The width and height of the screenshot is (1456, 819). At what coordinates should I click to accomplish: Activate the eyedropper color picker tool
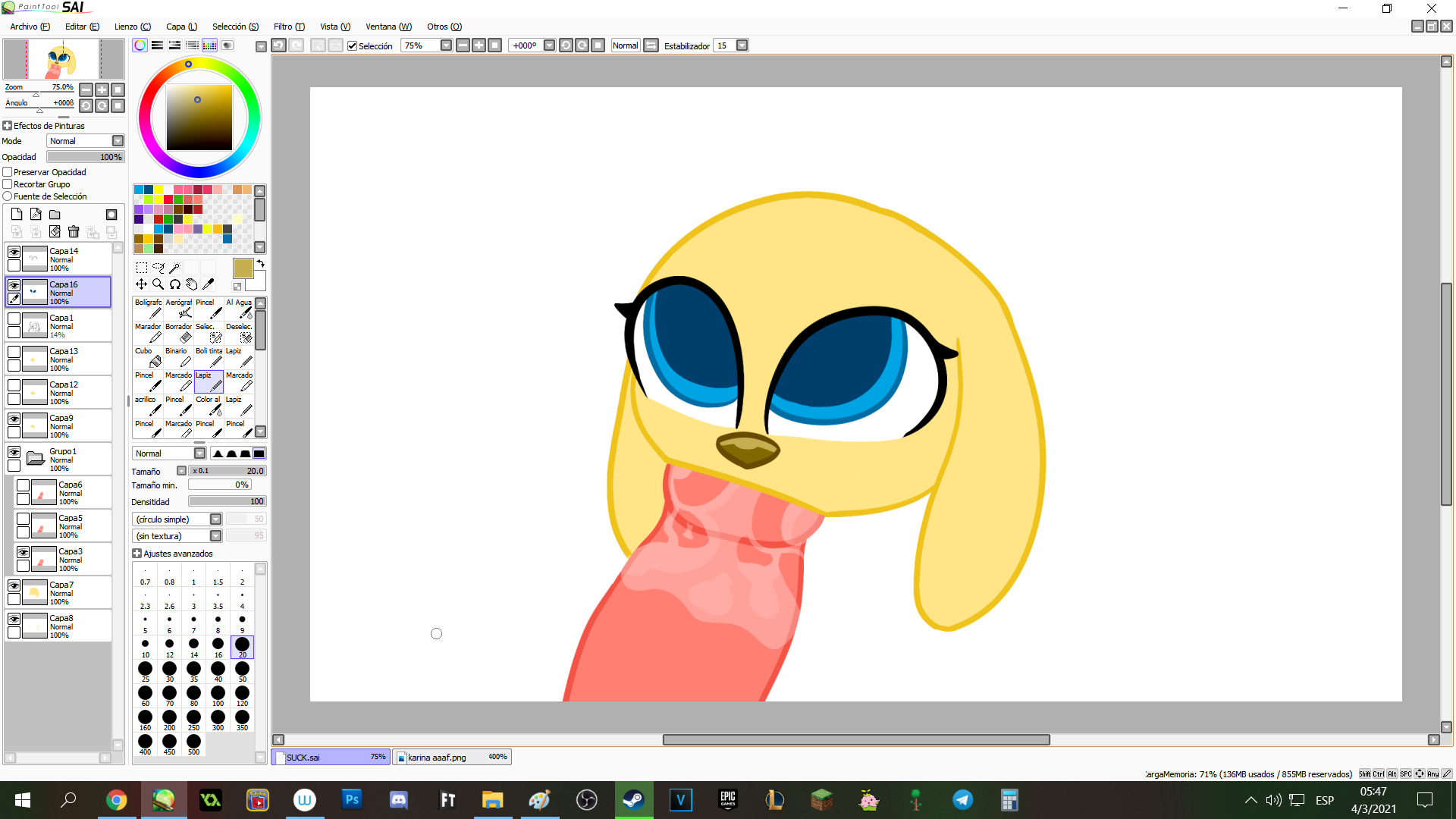[x=209, y=284]
